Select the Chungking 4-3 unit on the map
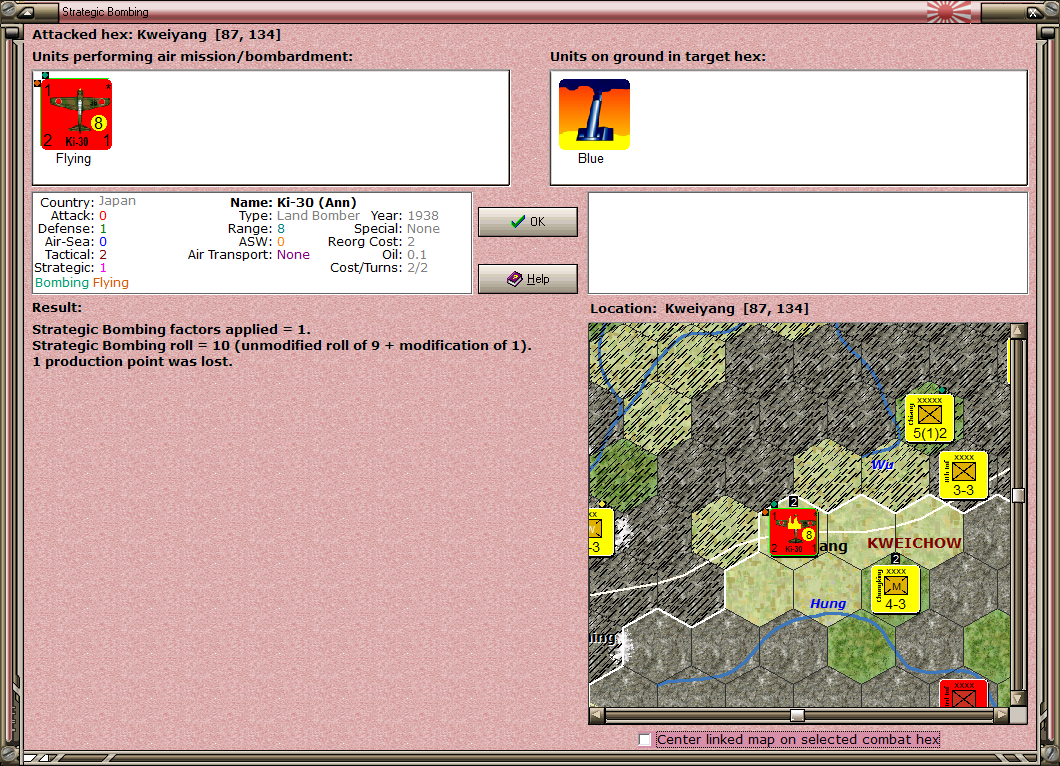The width and height of the screenshot is (1060, 766). 895,590
